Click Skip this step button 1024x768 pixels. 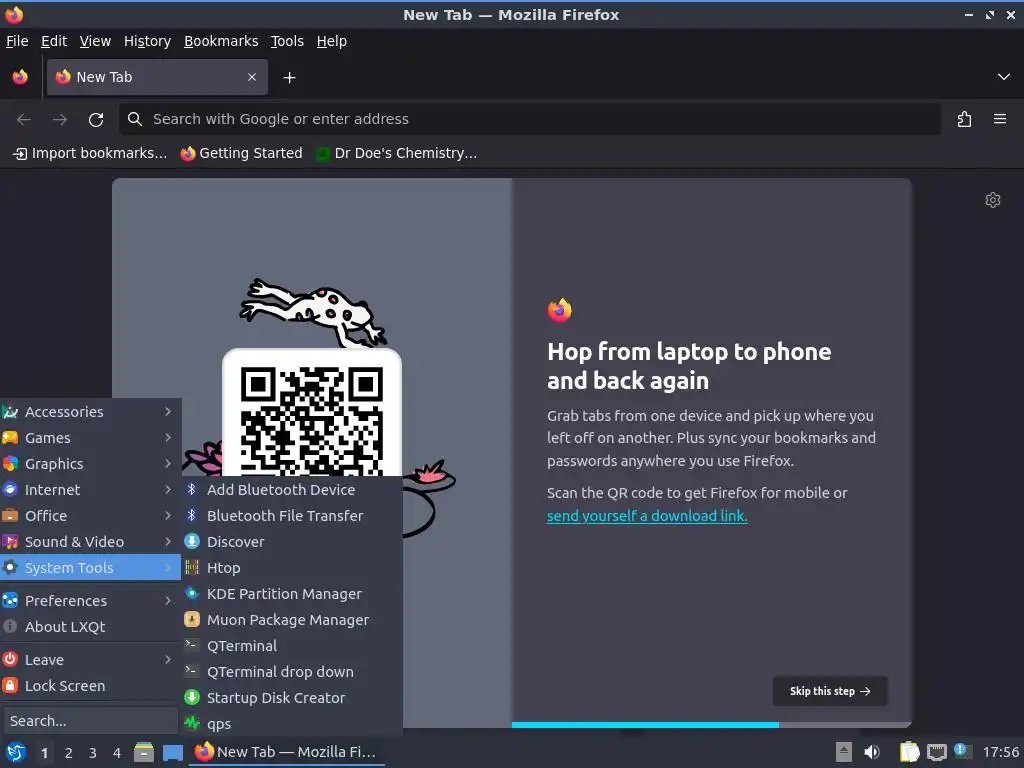830,692
